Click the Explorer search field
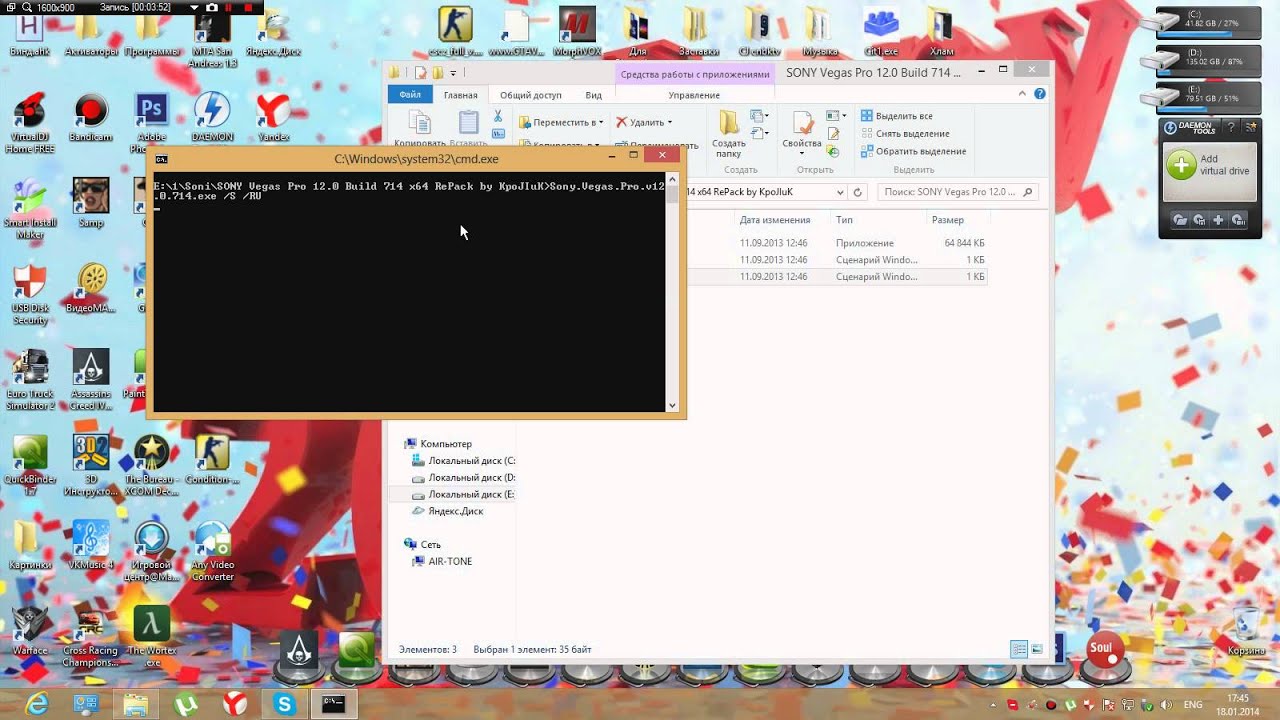 (957, 192)
